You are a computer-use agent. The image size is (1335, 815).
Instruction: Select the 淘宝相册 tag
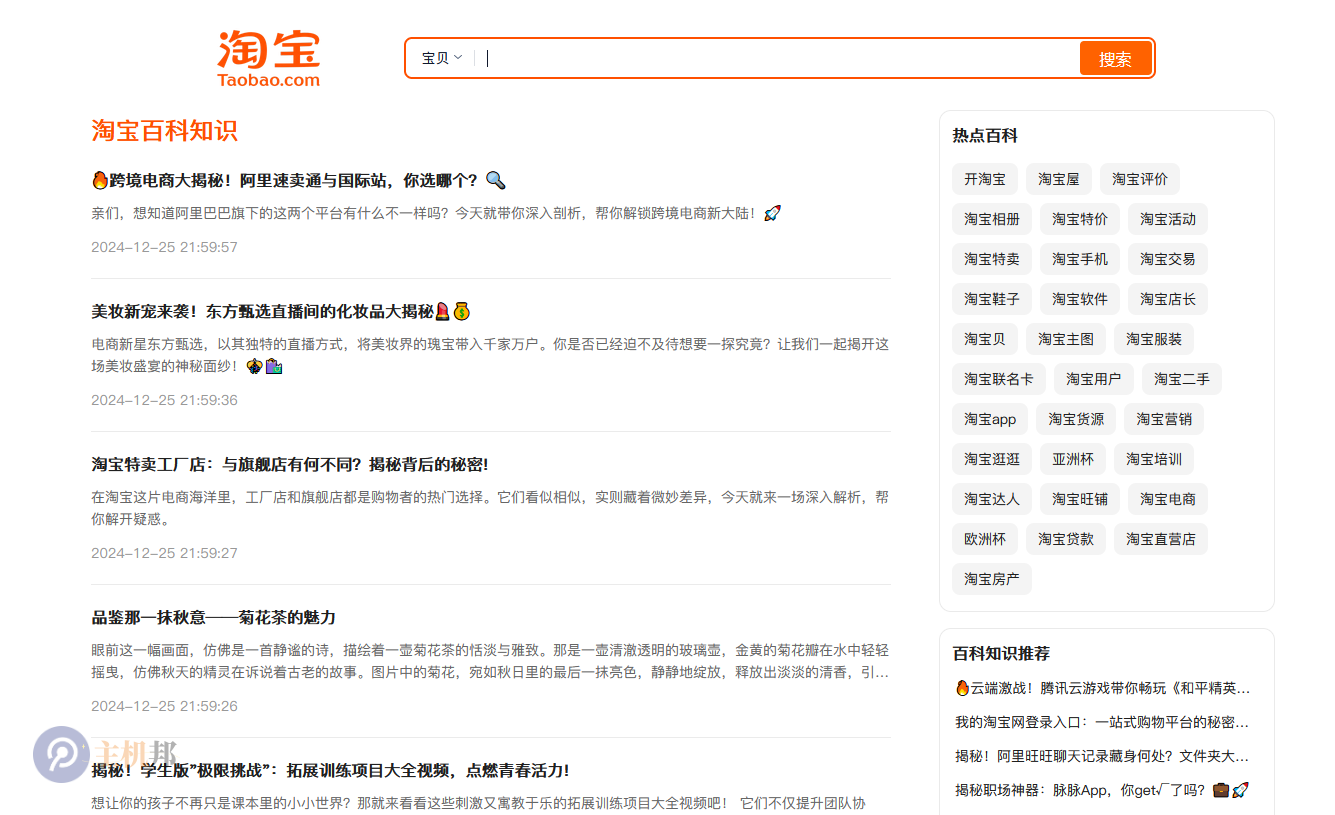pyautogui.click(x=992, y=219)
